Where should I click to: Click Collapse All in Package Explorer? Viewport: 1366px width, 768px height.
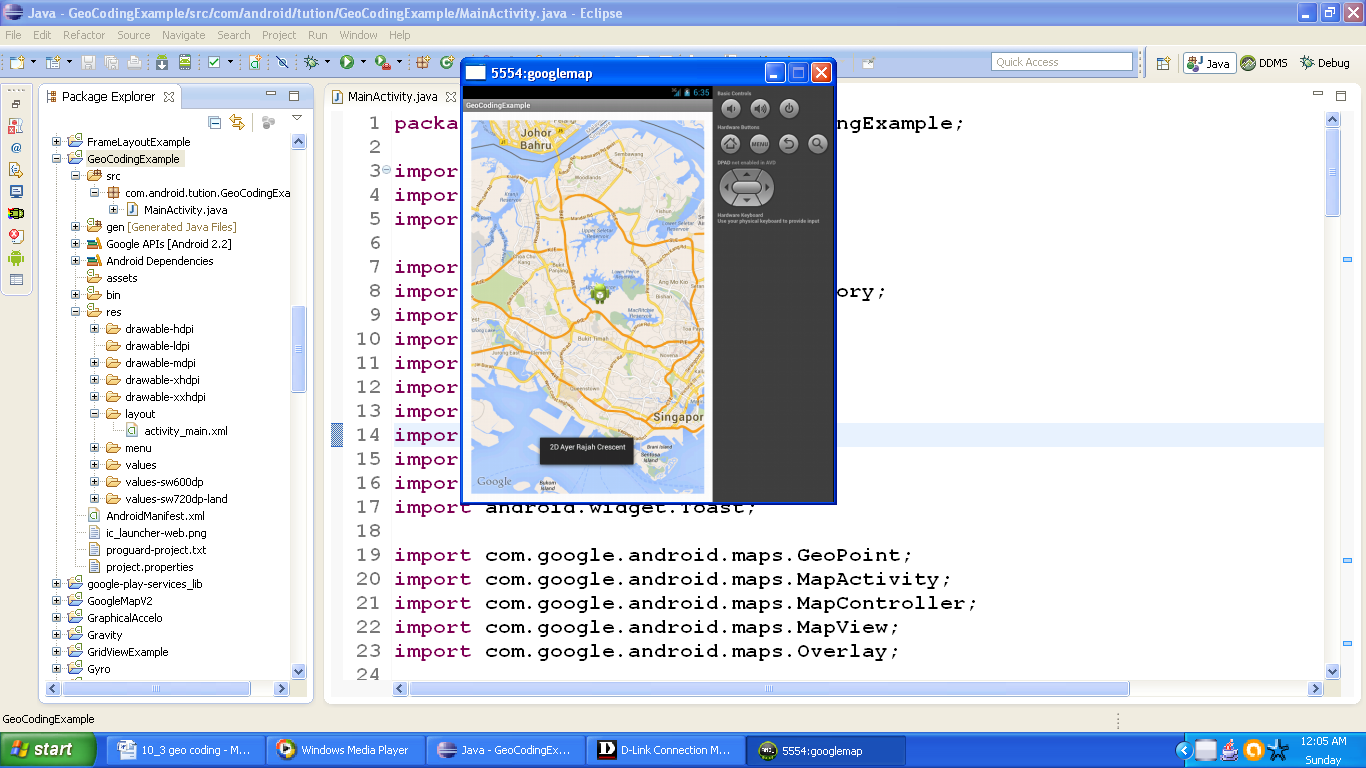pyautogui.click(x=214, y=122)
